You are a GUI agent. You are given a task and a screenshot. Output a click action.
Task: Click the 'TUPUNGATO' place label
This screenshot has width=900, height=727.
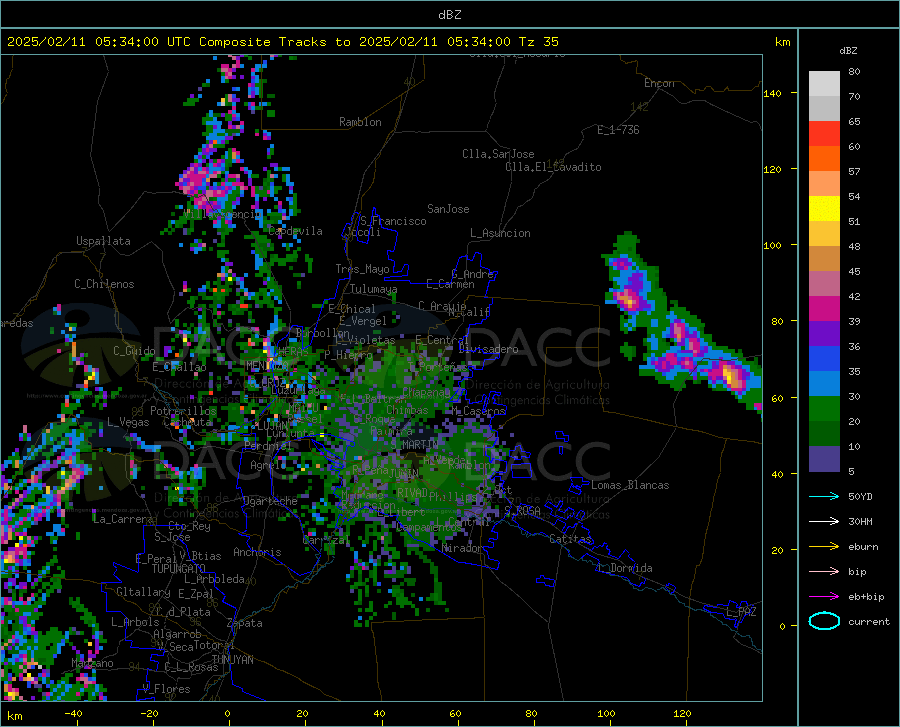point(179,569)
